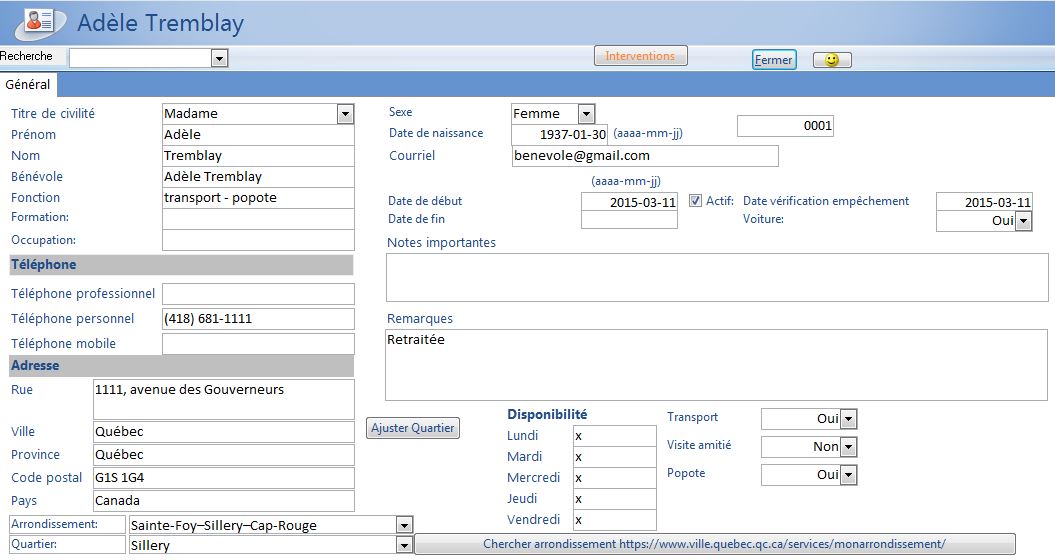This screenshot has width=1055, height=560.
Task: Switch to the Général tab
Action: click(28, 85)
